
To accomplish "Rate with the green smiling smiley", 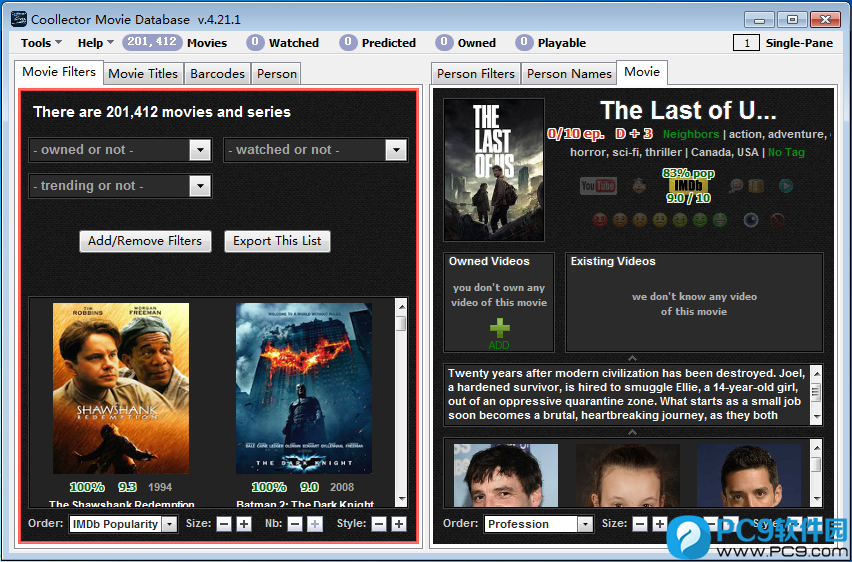I will [x=700, y=220].
